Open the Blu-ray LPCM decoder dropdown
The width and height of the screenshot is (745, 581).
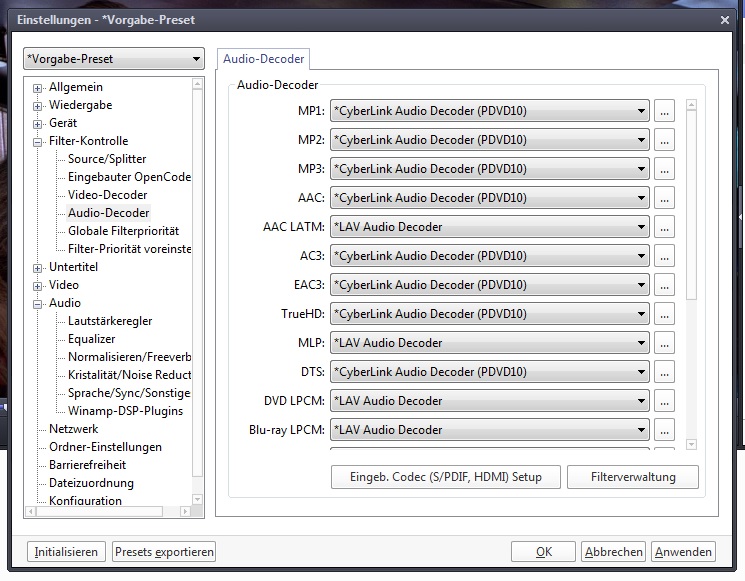pyautogui.click(x=489, y=430)
